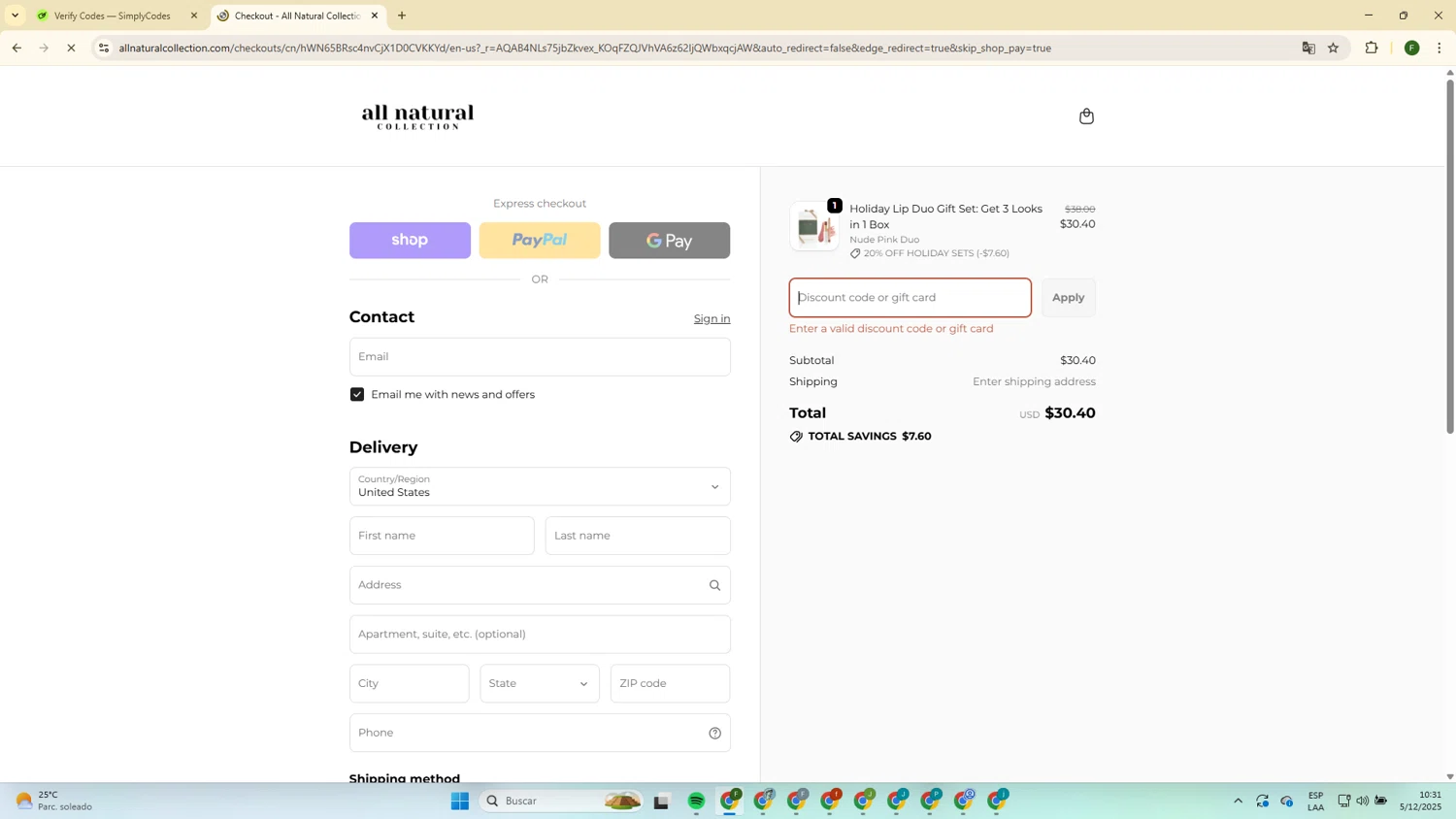
Task: Expand the Country/Region dropdown
Action: 540,486
